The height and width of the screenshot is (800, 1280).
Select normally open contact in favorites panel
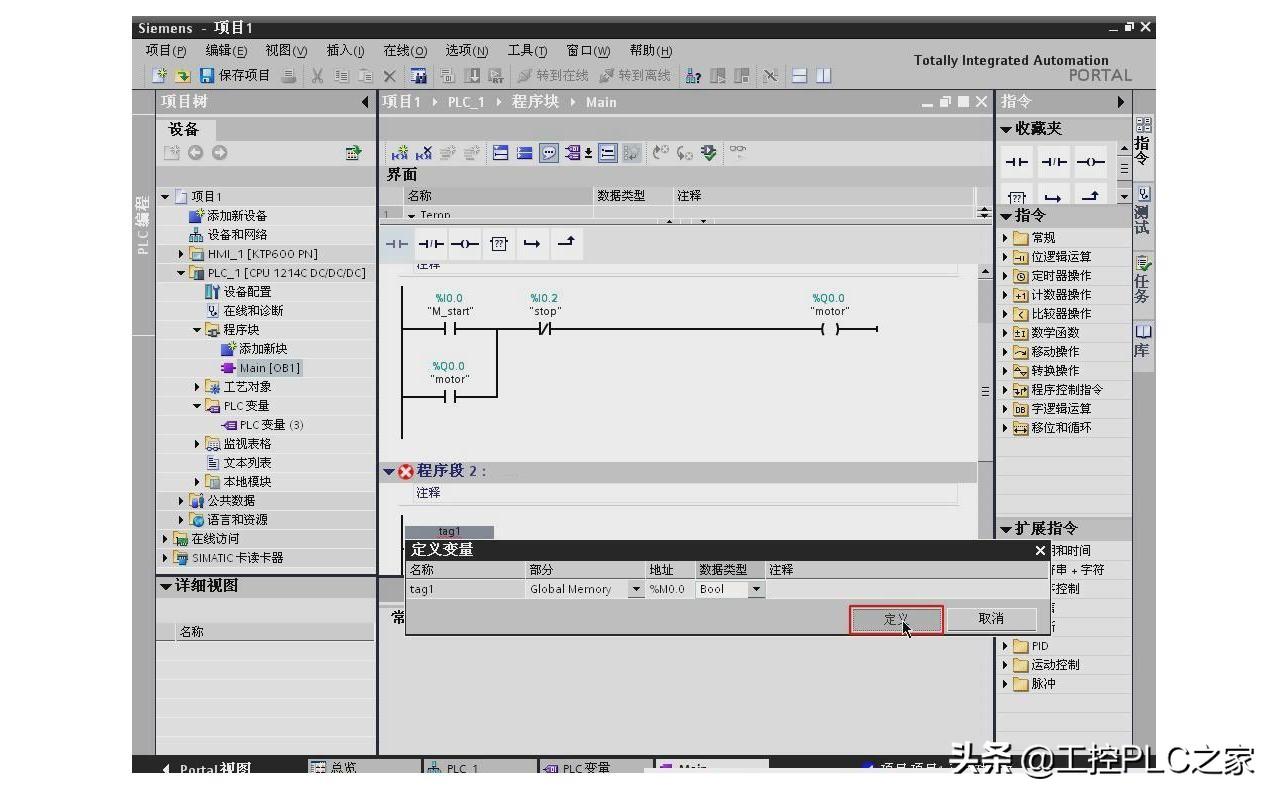1017,162
